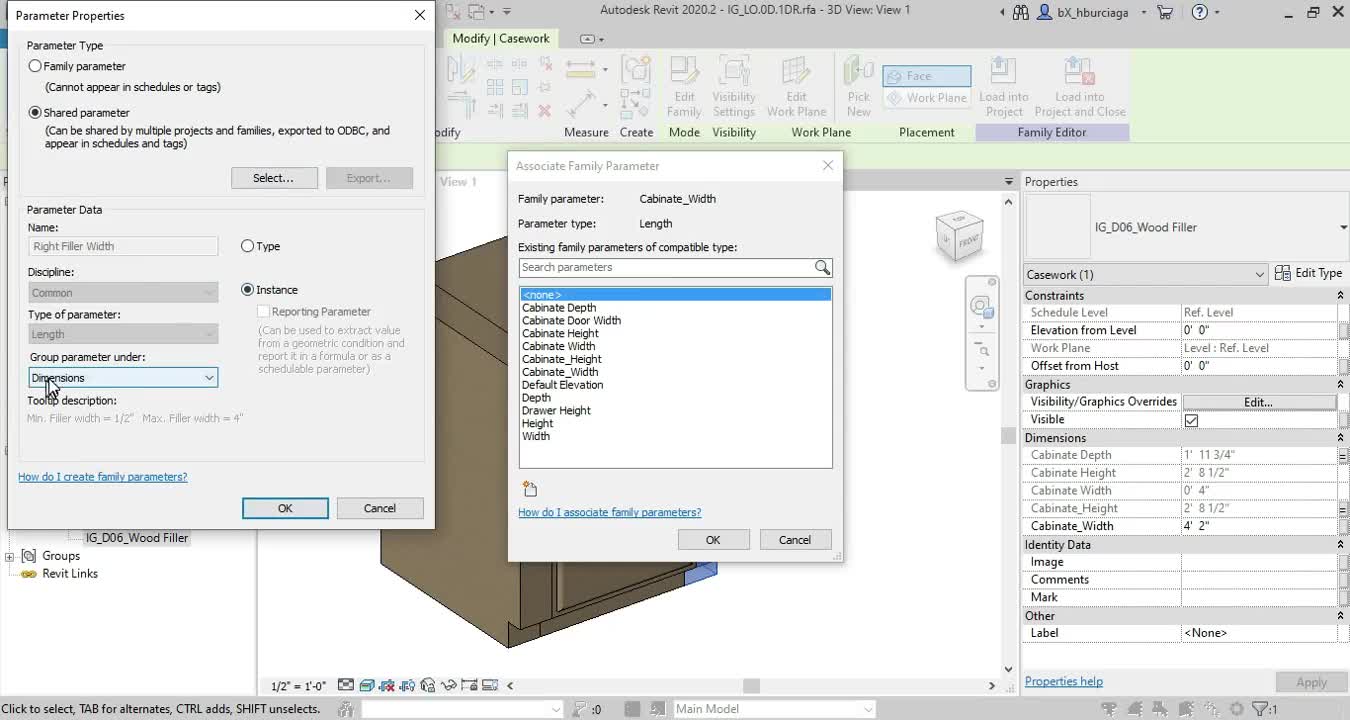Screen dimensions: 1350x720
Task: Open the Detail Level view control
Action: pyautogui.click(x=346, y=686)
